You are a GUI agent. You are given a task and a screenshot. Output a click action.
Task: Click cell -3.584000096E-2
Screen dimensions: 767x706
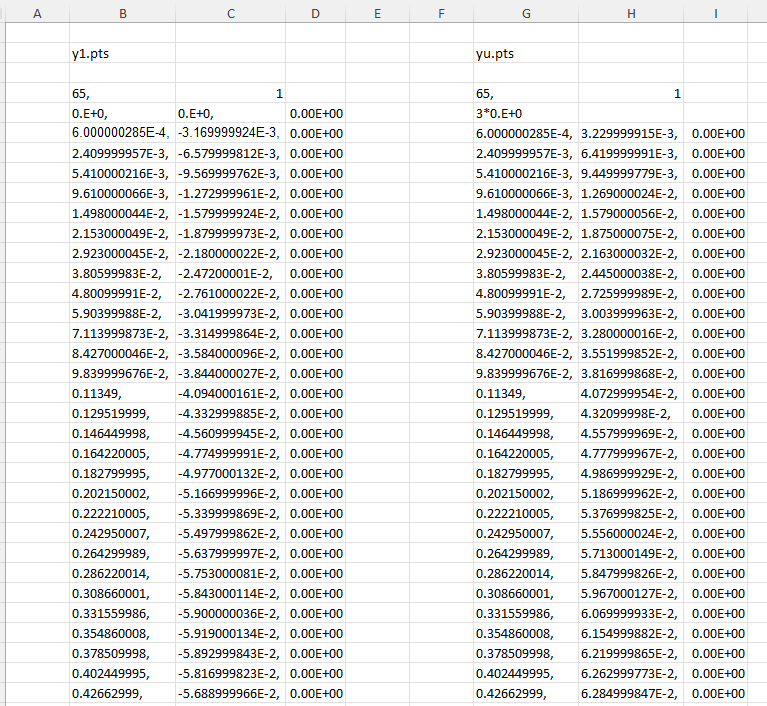(231, 353)
